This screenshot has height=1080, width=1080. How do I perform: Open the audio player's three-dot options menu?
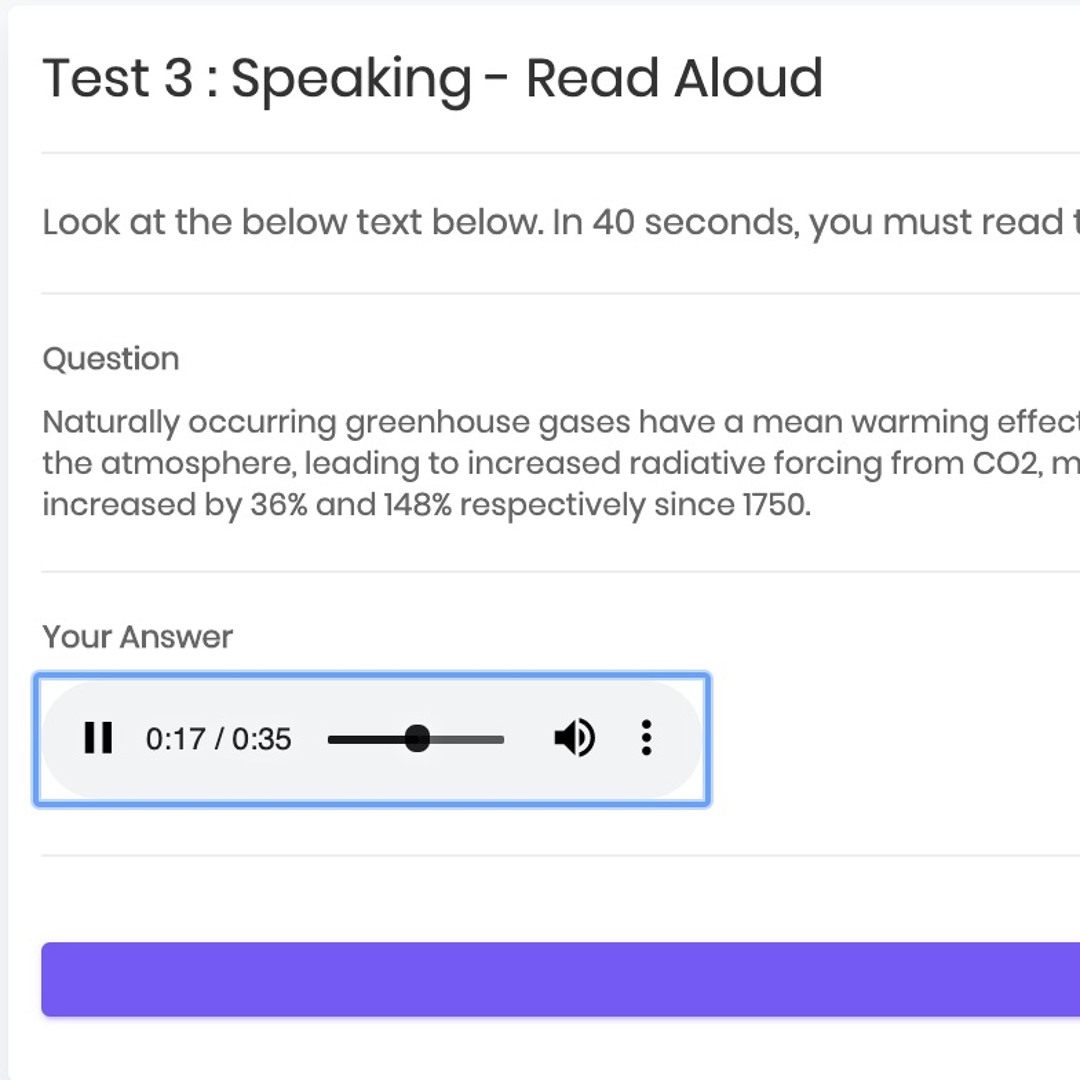click(647, 739)
